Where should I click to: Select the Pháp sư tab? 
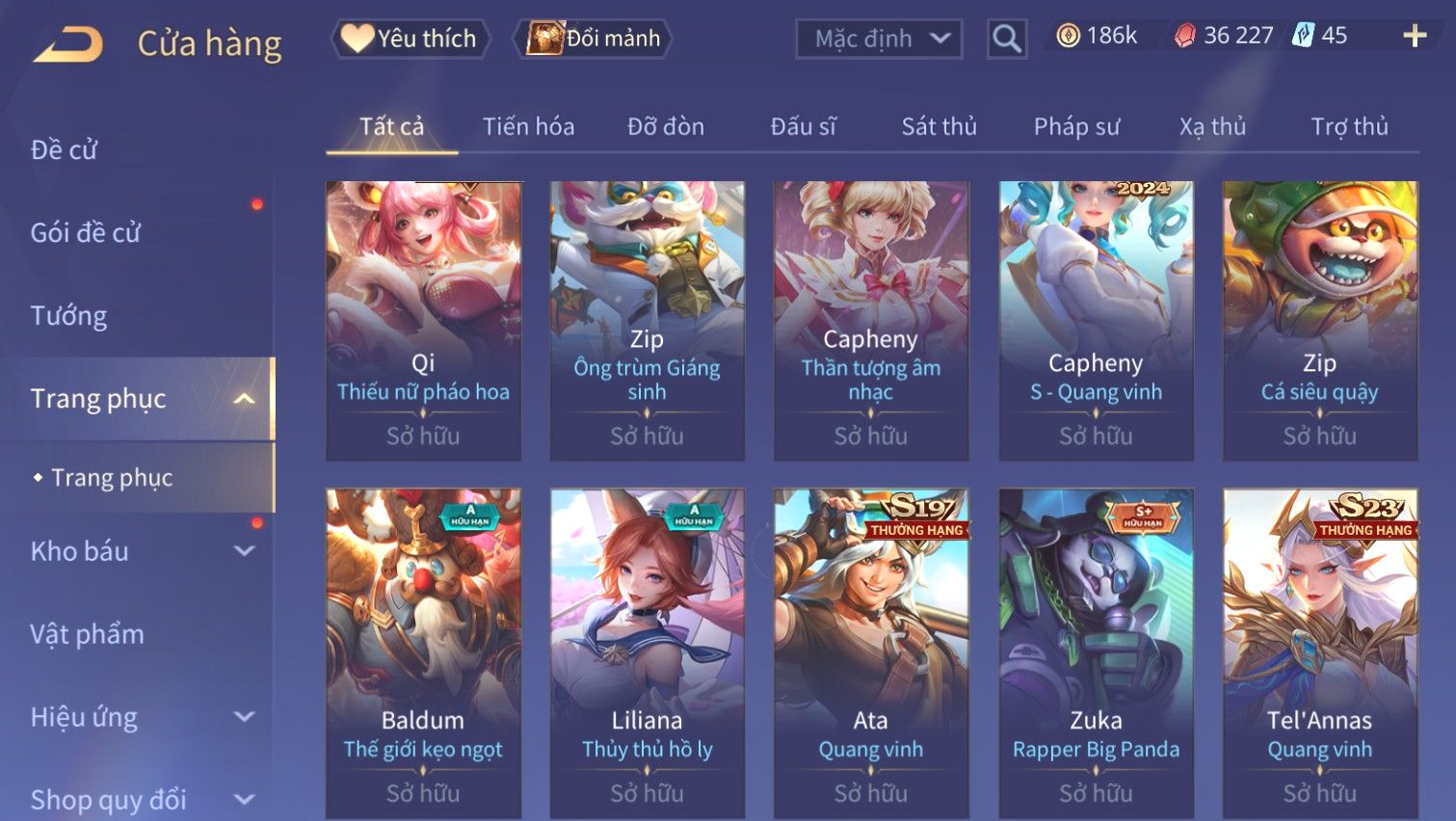pyautogui.click(x=1076, y=126)
